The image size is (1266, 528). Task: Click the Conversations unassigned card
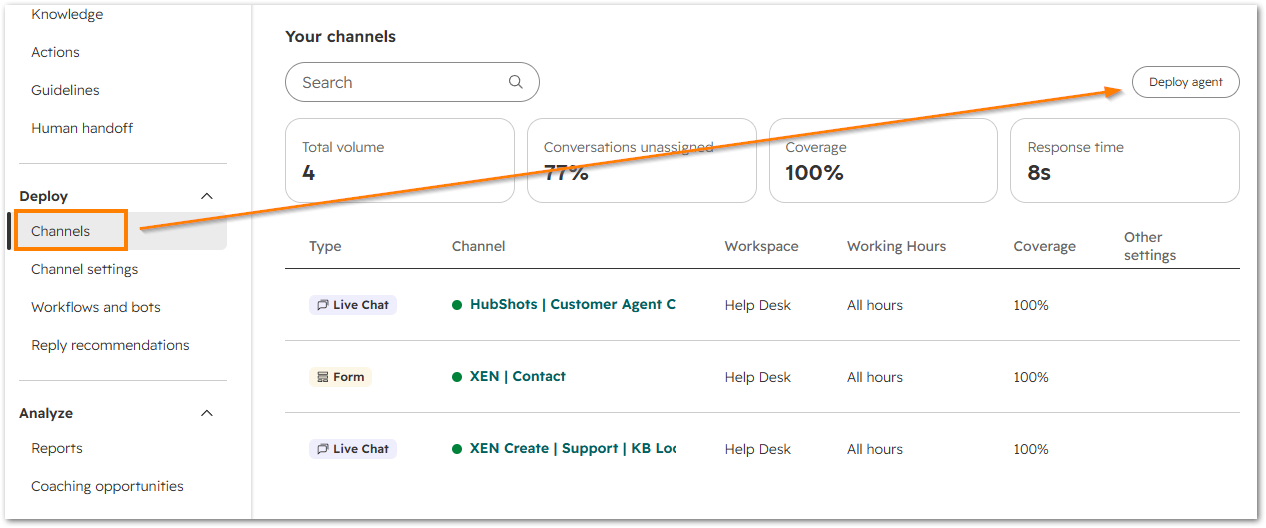pyautogui.click(x=642, y=161)
